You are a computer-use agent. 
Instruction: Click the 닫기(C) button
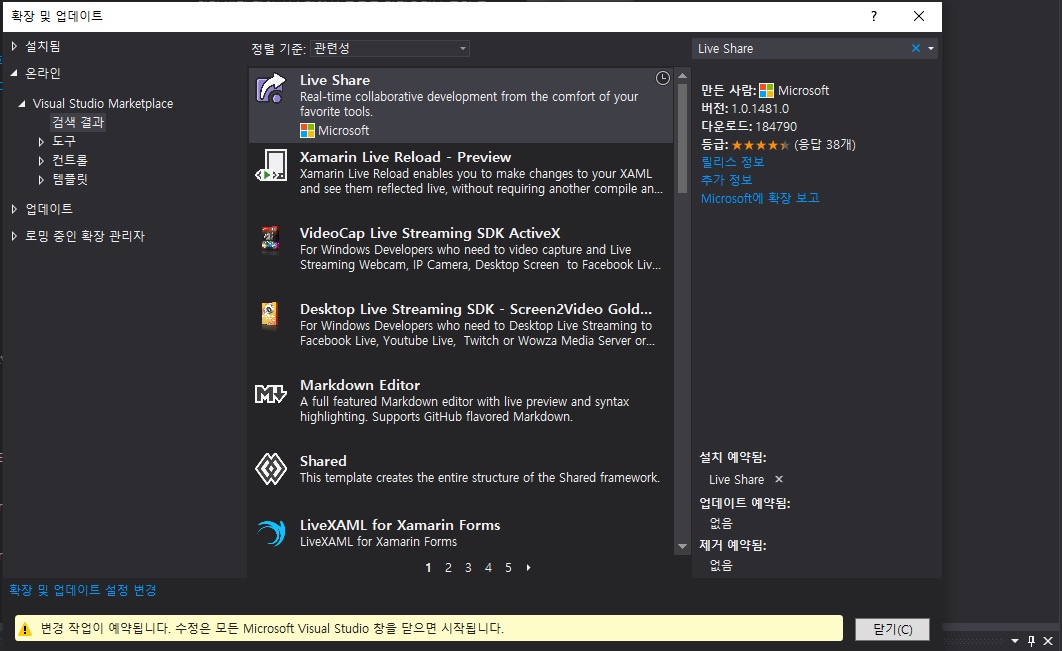892,629
